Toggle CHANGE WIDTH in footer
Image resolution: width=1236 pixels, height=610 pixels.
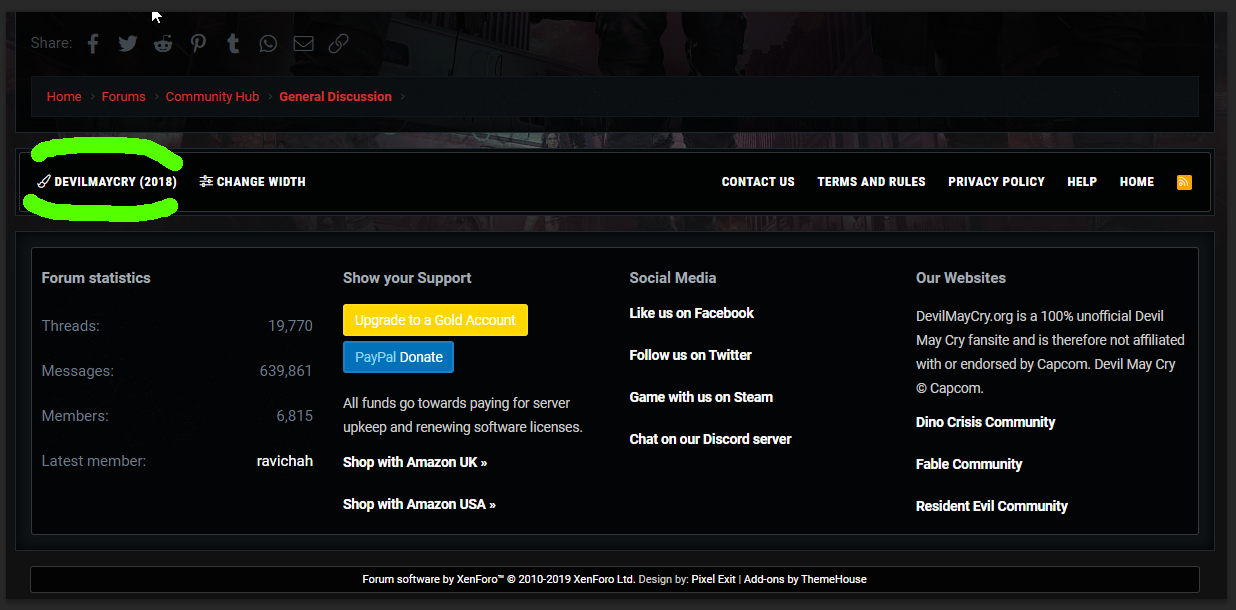(253, 182)
